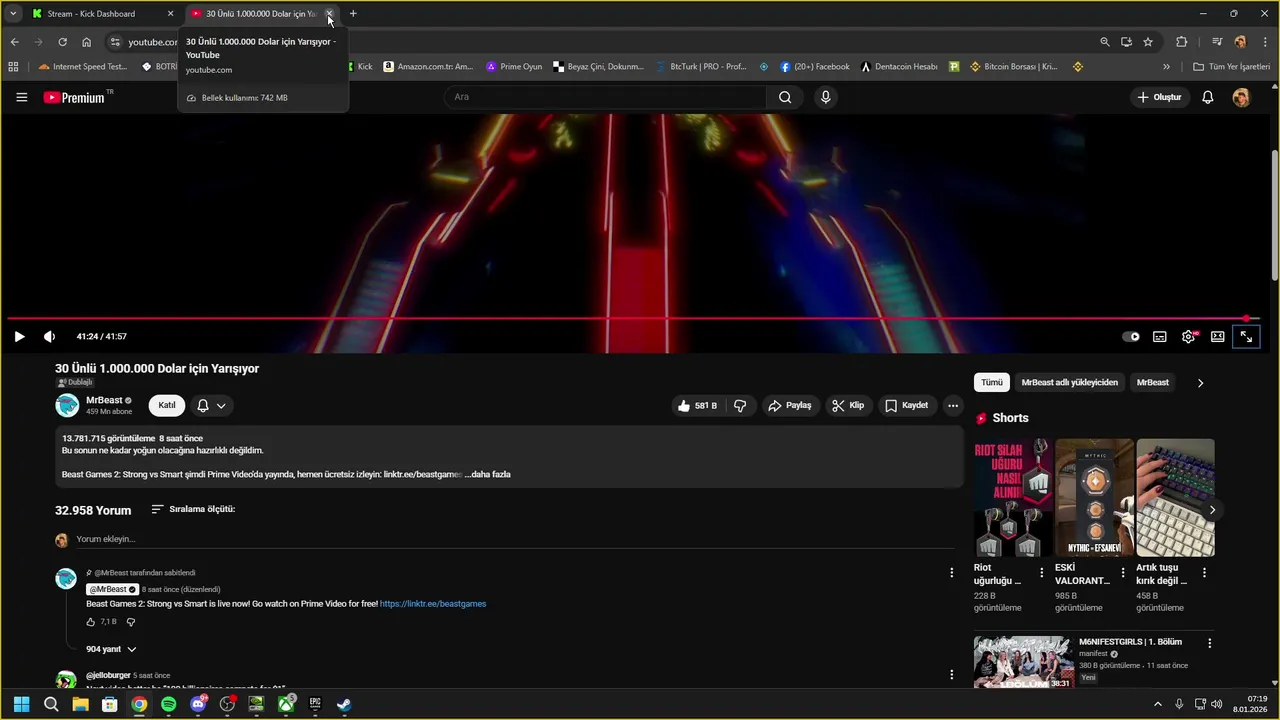Click the 'Paylaş' share button

(x=789, y=405)
